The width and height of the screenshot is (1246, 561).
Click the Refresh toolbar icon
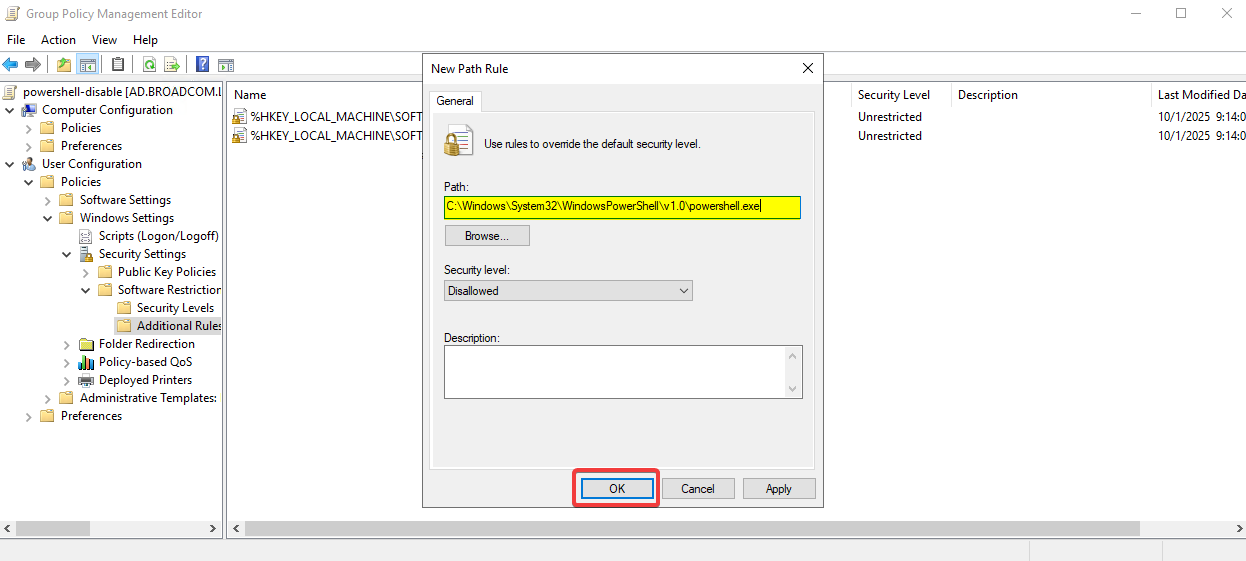pos(149,65)
